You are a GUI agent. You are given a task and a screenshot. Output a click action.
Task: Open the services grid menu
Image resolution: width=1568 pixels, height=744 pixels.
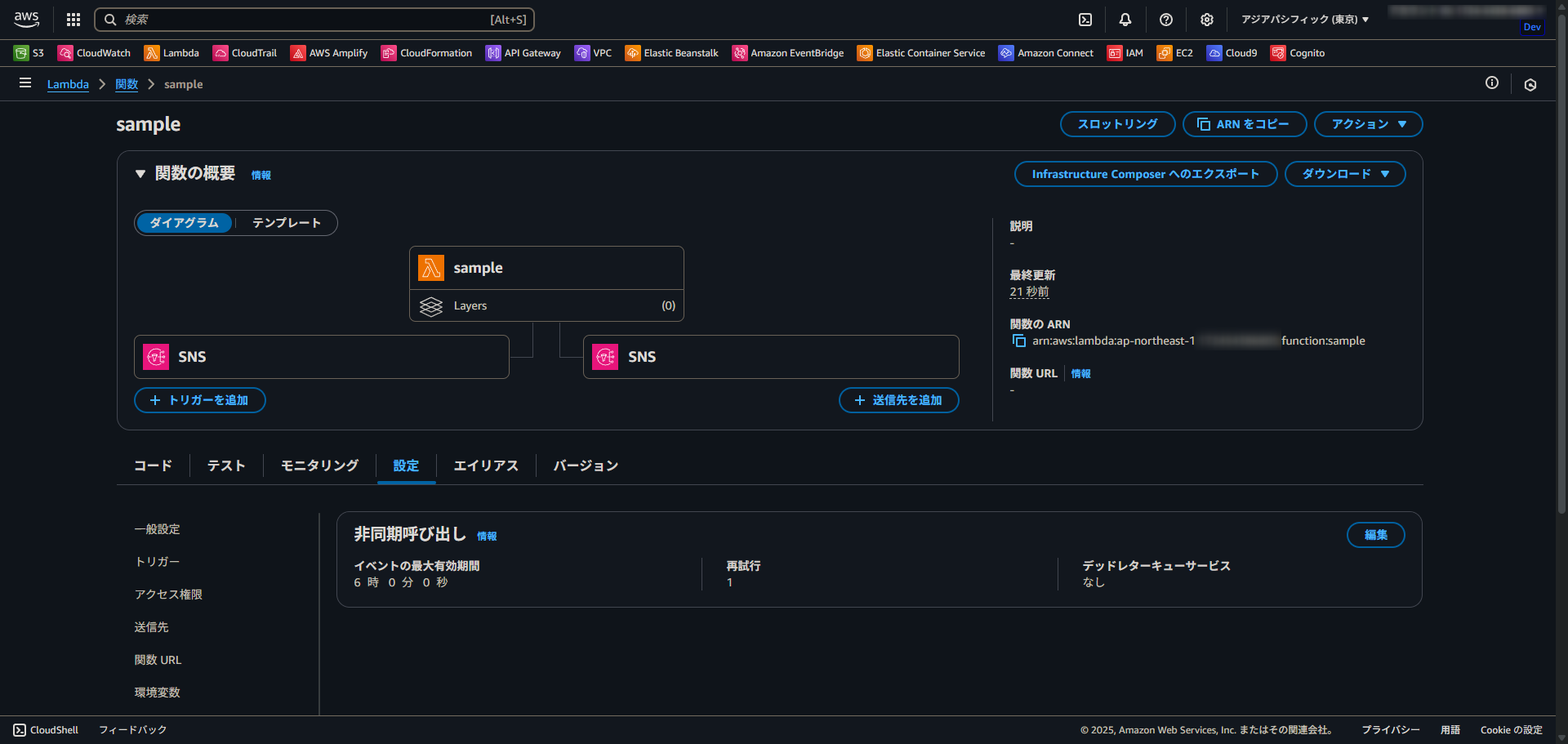click(73, 20)
